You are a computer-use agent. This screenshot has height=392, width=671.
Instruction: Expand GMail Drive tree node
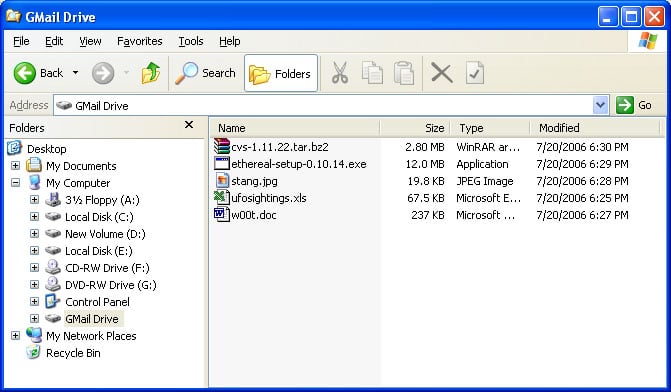[34, 318]
